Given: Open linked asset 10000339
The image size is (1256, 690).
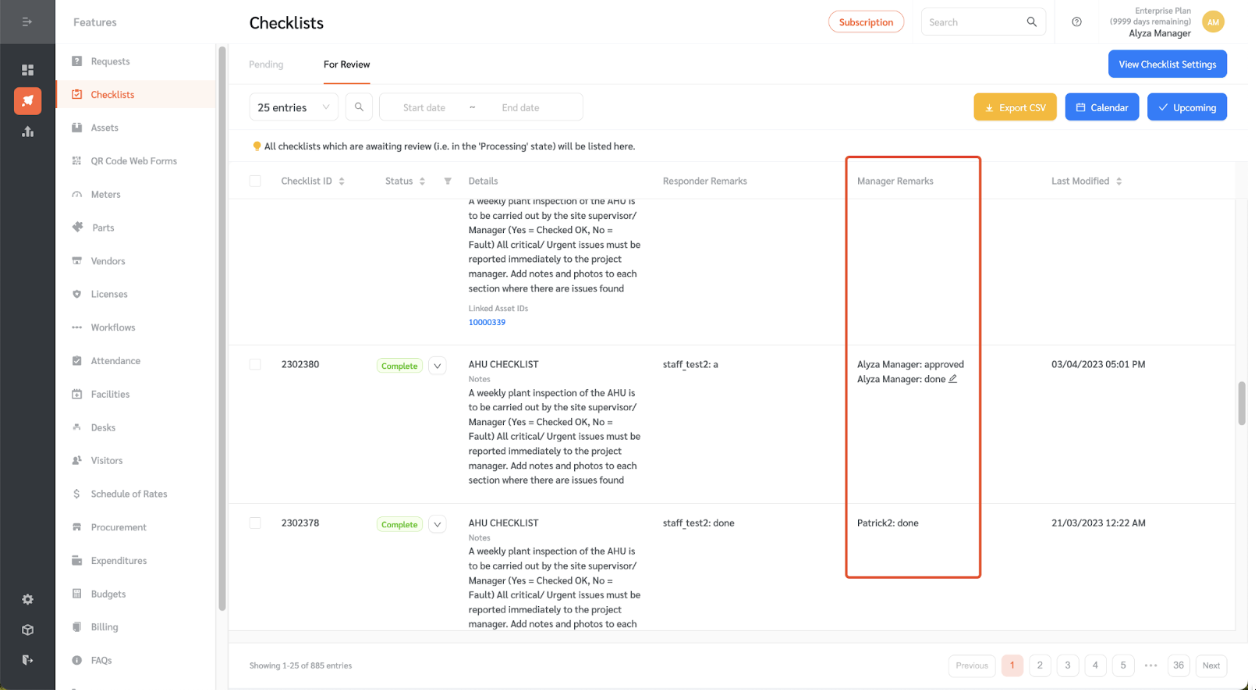Looking at the screenshot, I should pos(487,321).
